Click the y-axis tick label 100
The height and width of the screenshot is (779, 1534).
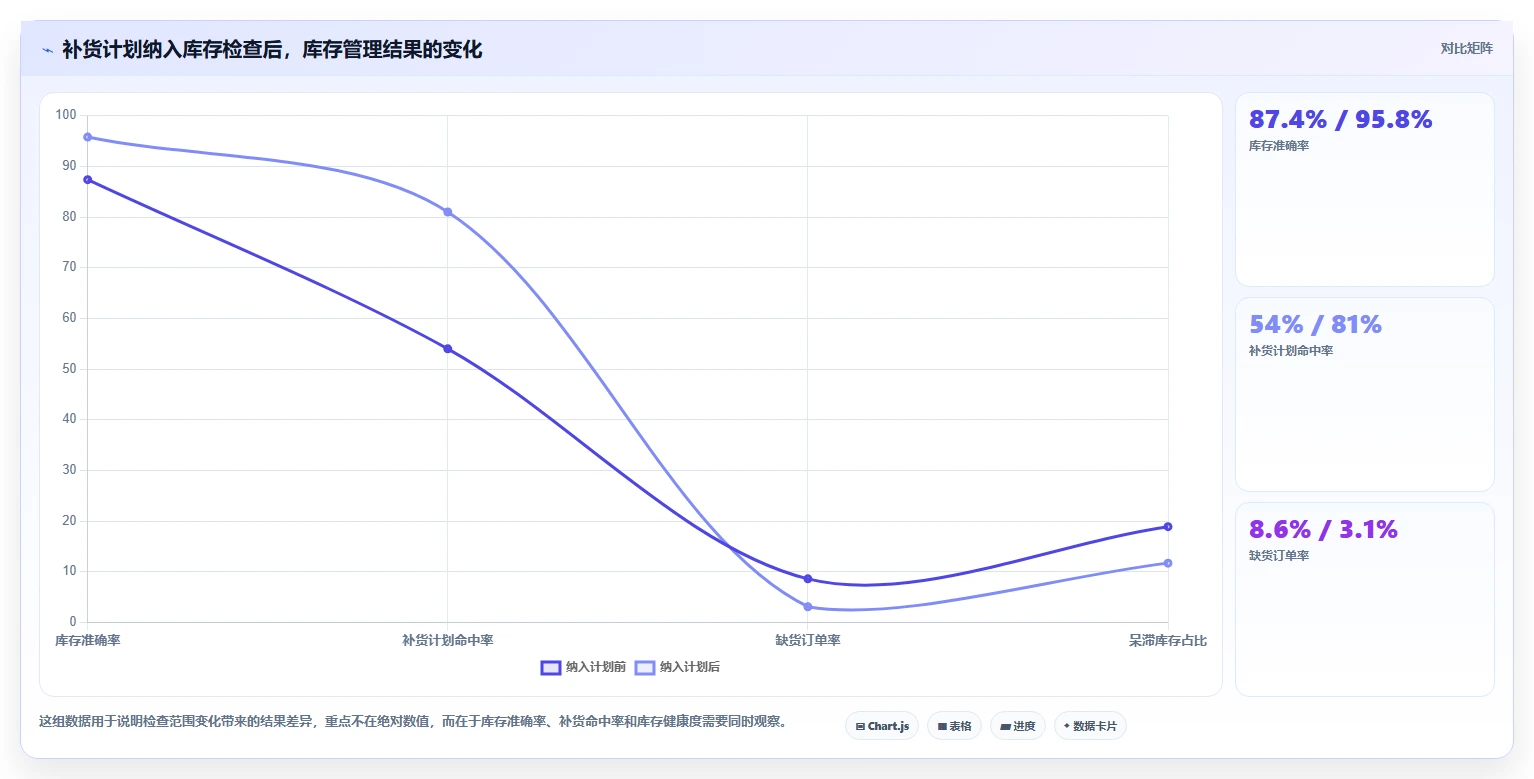(x=67, y=116)
